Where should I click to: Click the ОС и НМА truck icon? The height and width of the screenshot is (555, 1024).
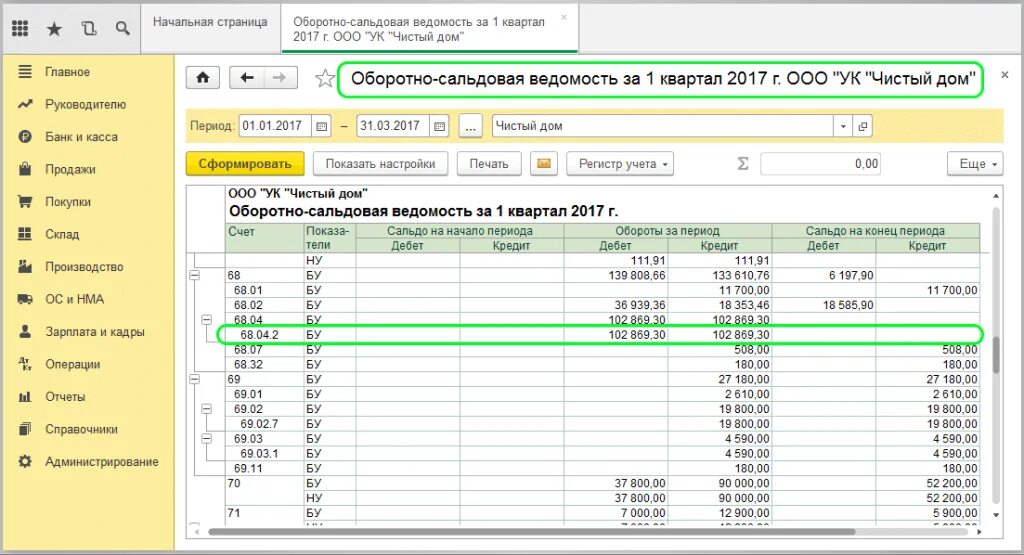(x=25, y=299)
